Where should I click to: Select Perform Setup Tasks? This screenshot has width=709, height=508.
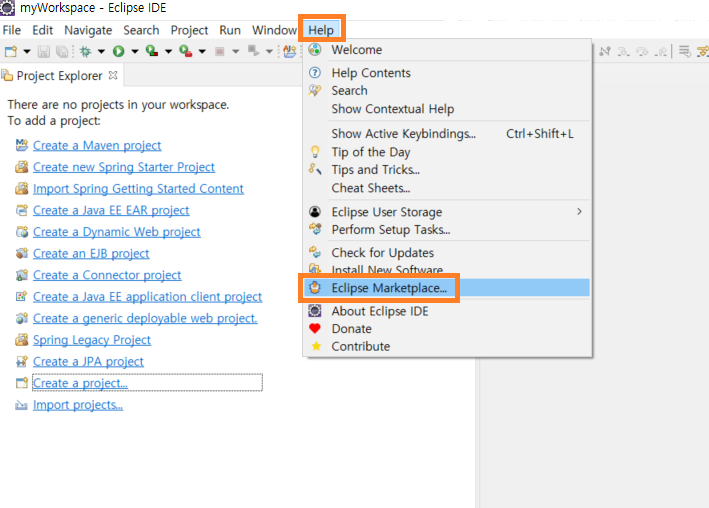coord(447,230)
